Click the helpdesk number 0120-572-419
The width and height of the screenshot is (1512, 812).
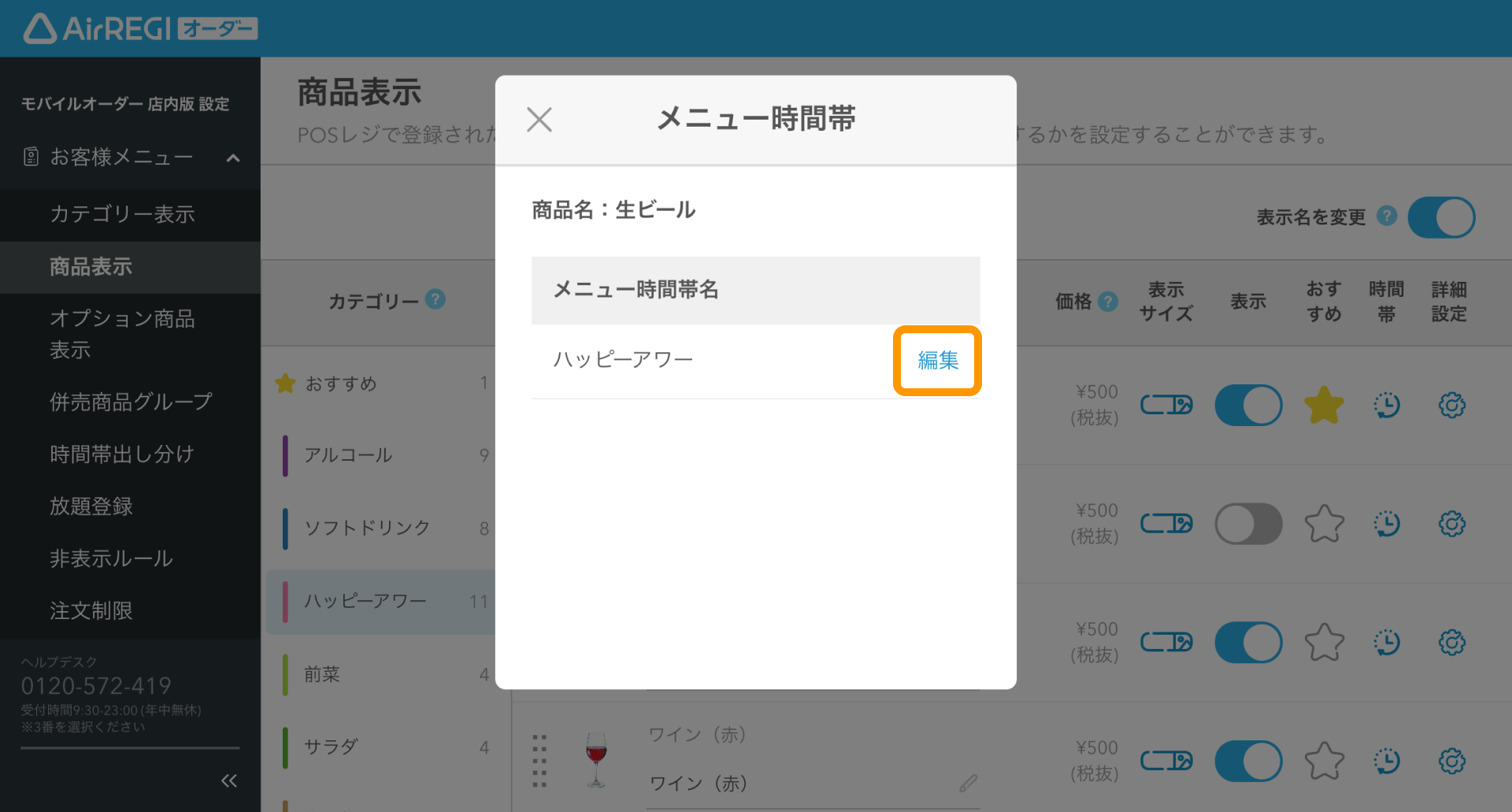click(96, 686)
